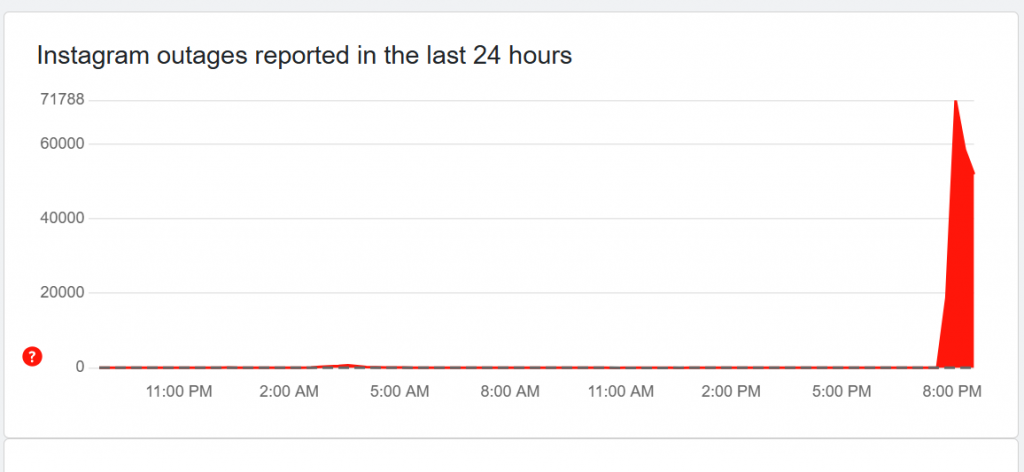Select the 40000 y-axis label
1024x472 pixels.
click(60, 218)
